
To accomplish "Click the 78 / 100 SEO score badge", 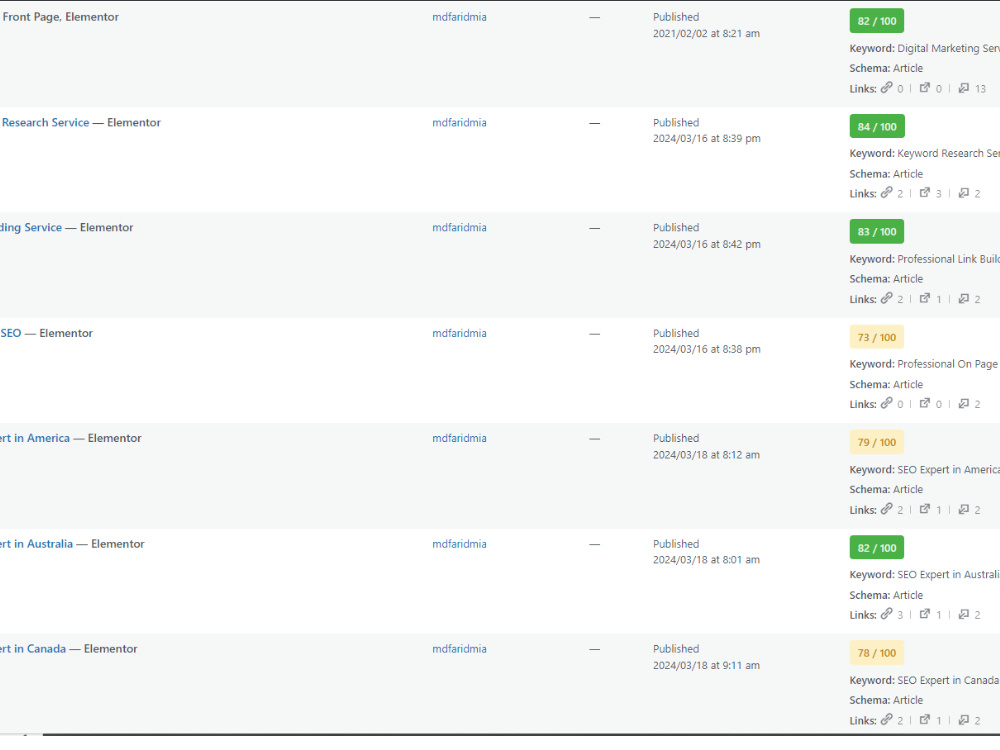I will click(x=876, y=652).
